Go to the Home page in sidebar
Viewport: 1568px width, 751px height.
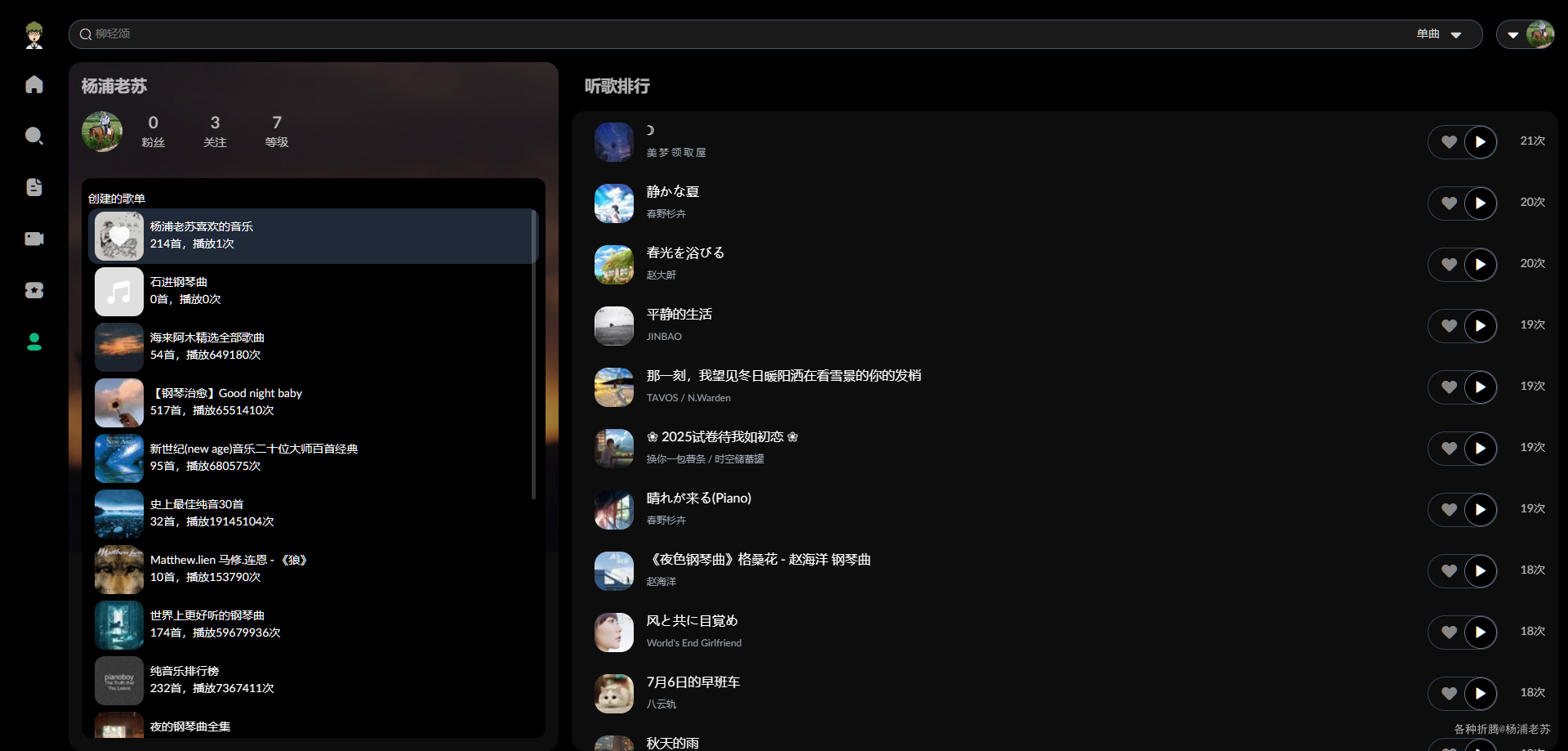[34, 84]
